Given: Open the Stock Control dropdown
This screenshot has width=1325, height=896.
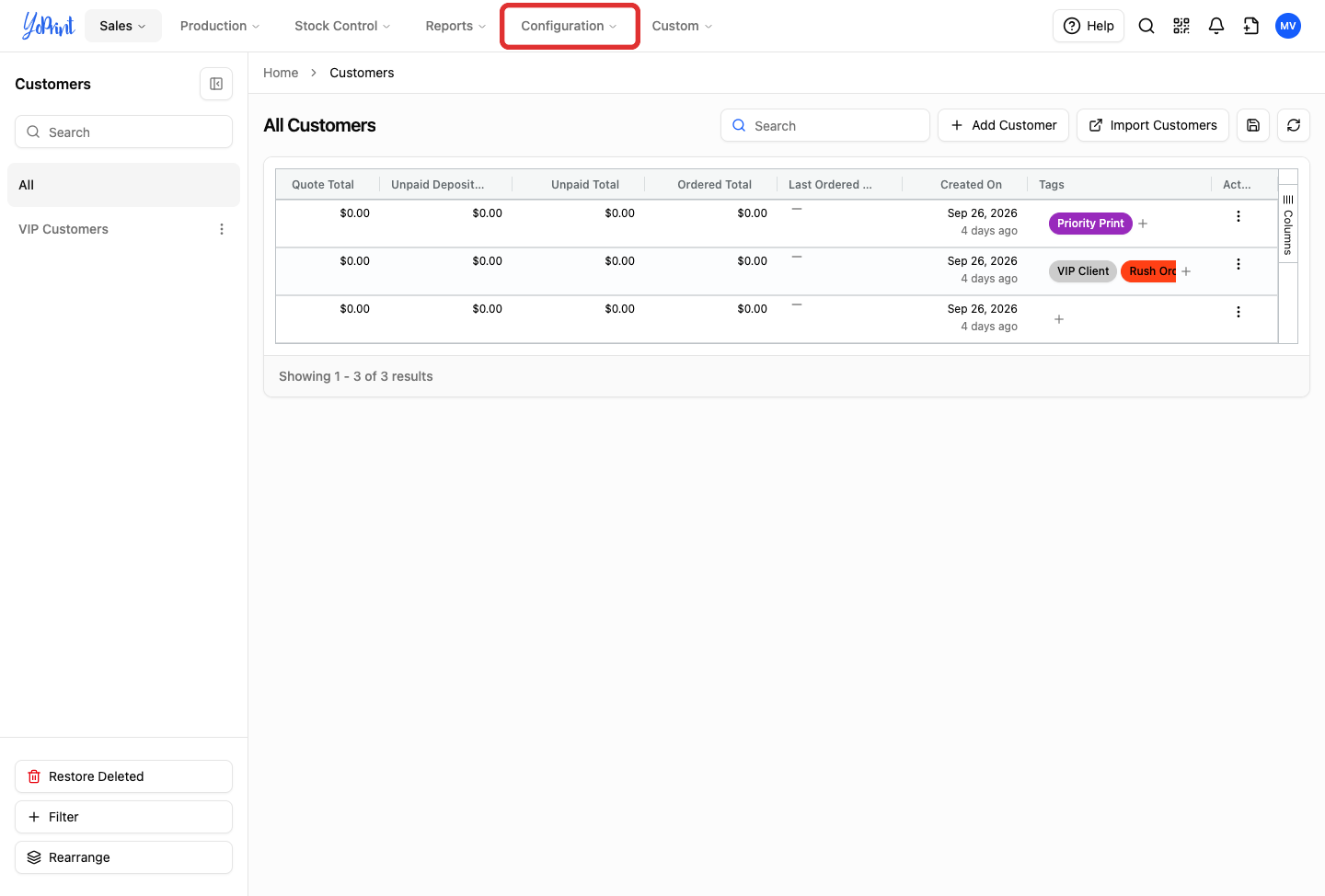Looking at the screenshot, I should tap(342, 26).
